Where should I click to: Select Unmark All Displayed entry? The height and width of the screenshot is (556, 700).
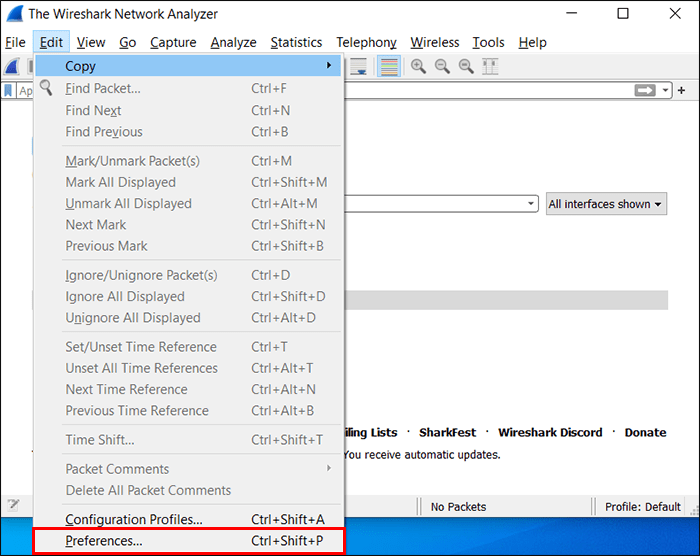[x=189, y=204]
